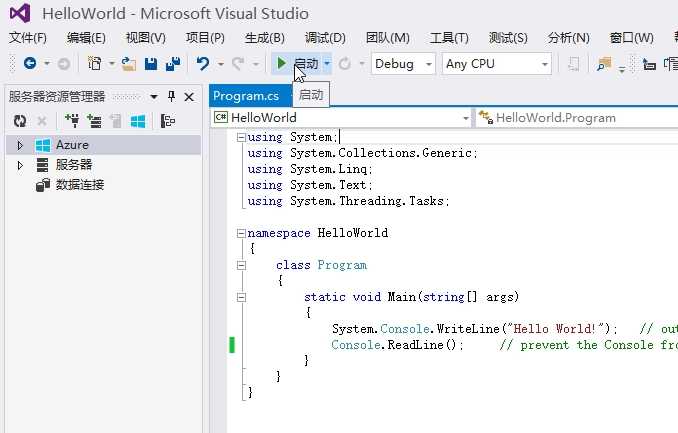Screen dimensions: 678x433
Task: Open the 团队(M) menu
Action: [387, 38]
